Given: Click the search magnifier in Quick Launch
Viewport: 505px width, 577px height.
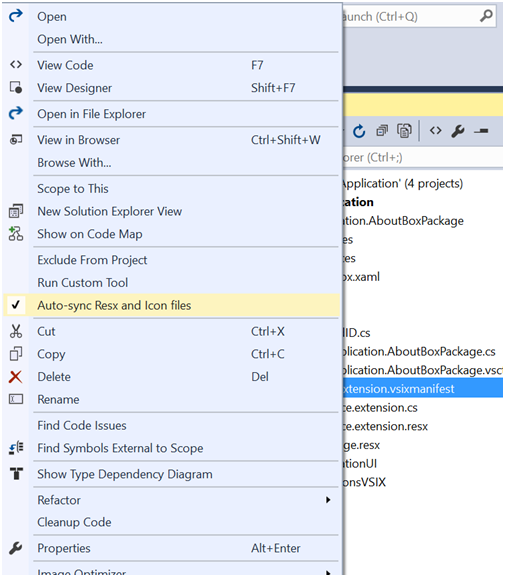Looking at the screenshot, I should [x=486, y=16].
